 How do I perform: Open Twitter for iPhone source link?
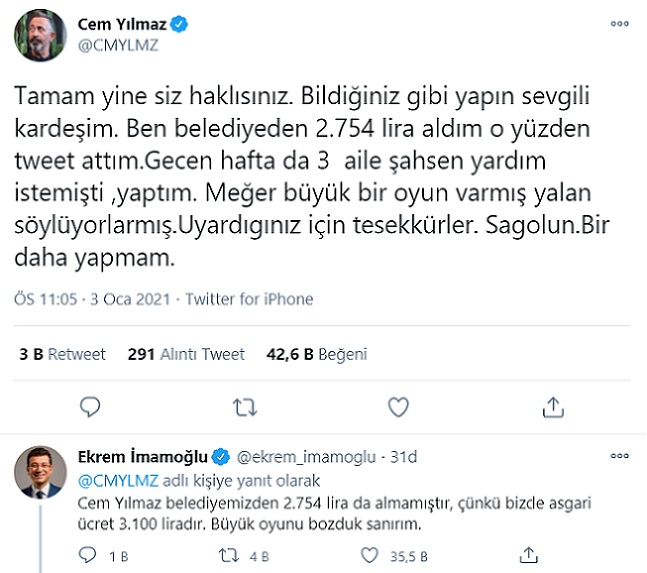(250, 299)
